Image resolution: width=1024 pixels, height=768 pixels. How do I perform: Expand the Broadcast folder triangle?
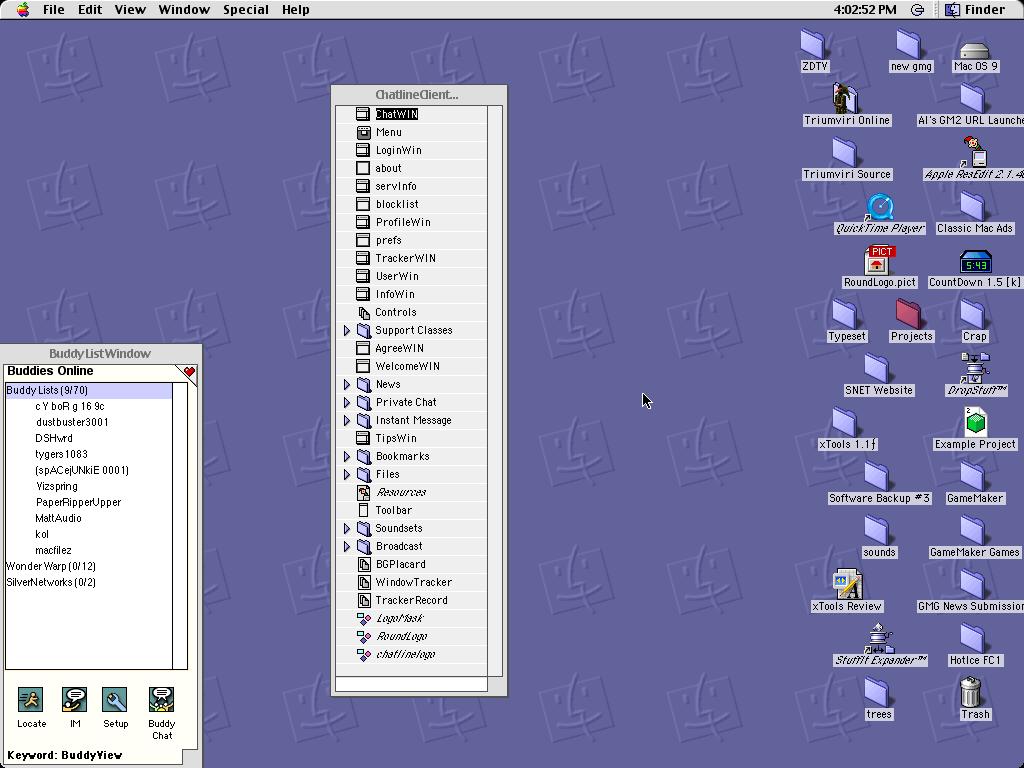tap(347, 547)
